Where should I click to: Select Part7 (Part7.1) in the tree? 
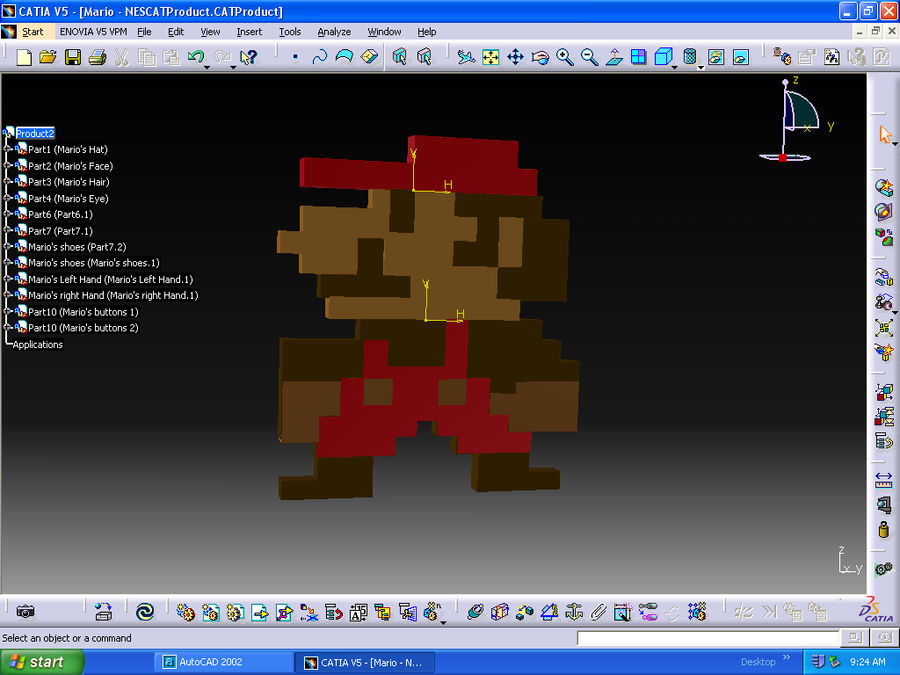point(60,231)
